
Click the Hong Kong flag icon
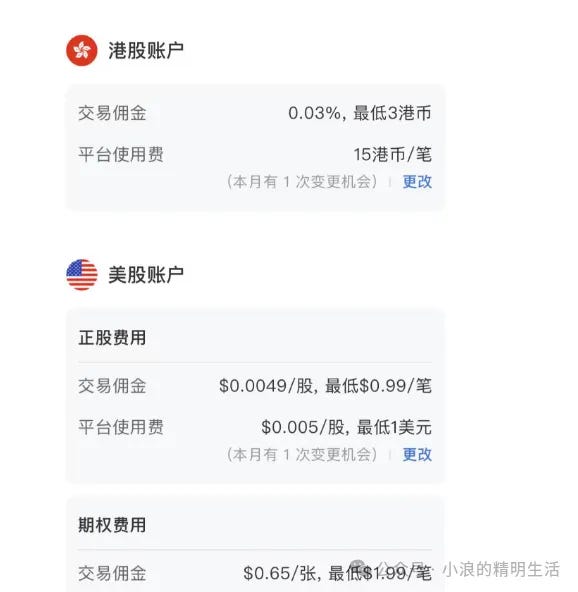pos(82,51)
